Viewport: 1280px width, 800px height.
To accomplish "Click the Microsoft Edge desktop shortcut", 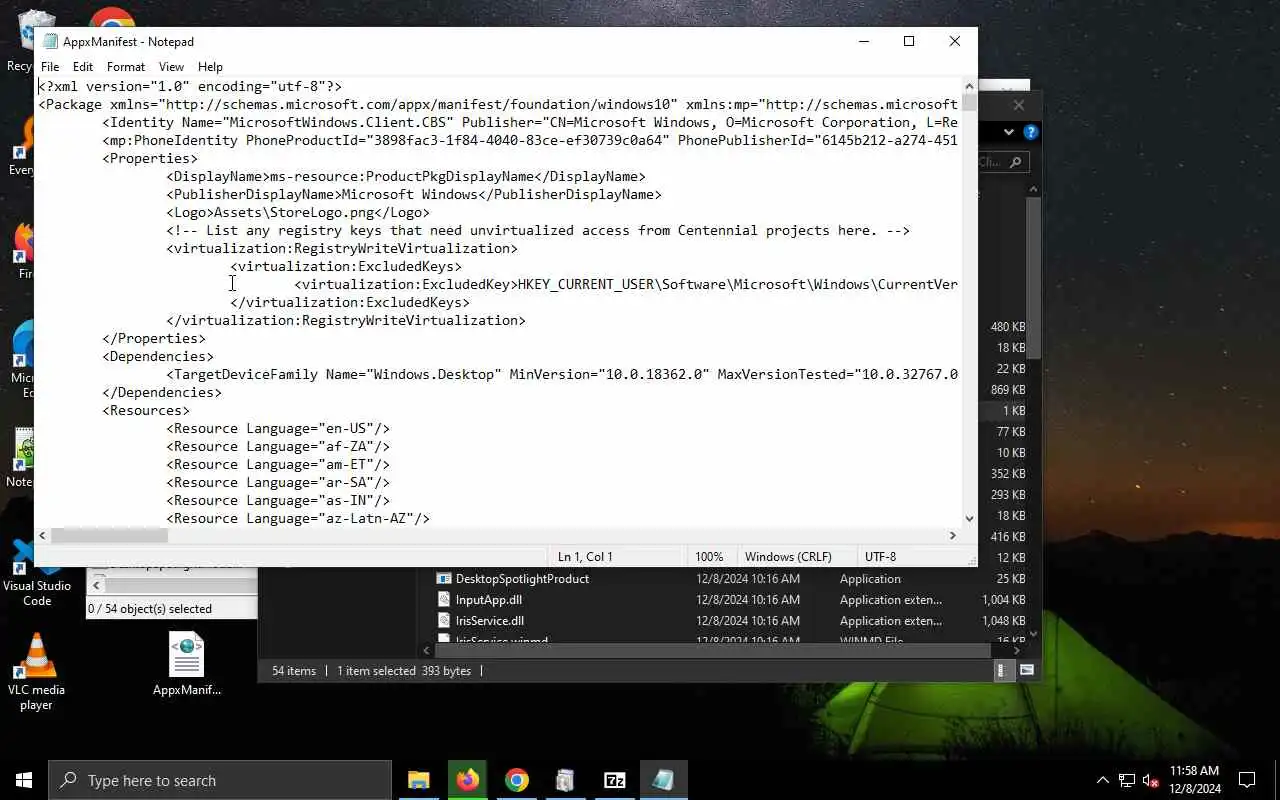I will (x=22, y=360).
